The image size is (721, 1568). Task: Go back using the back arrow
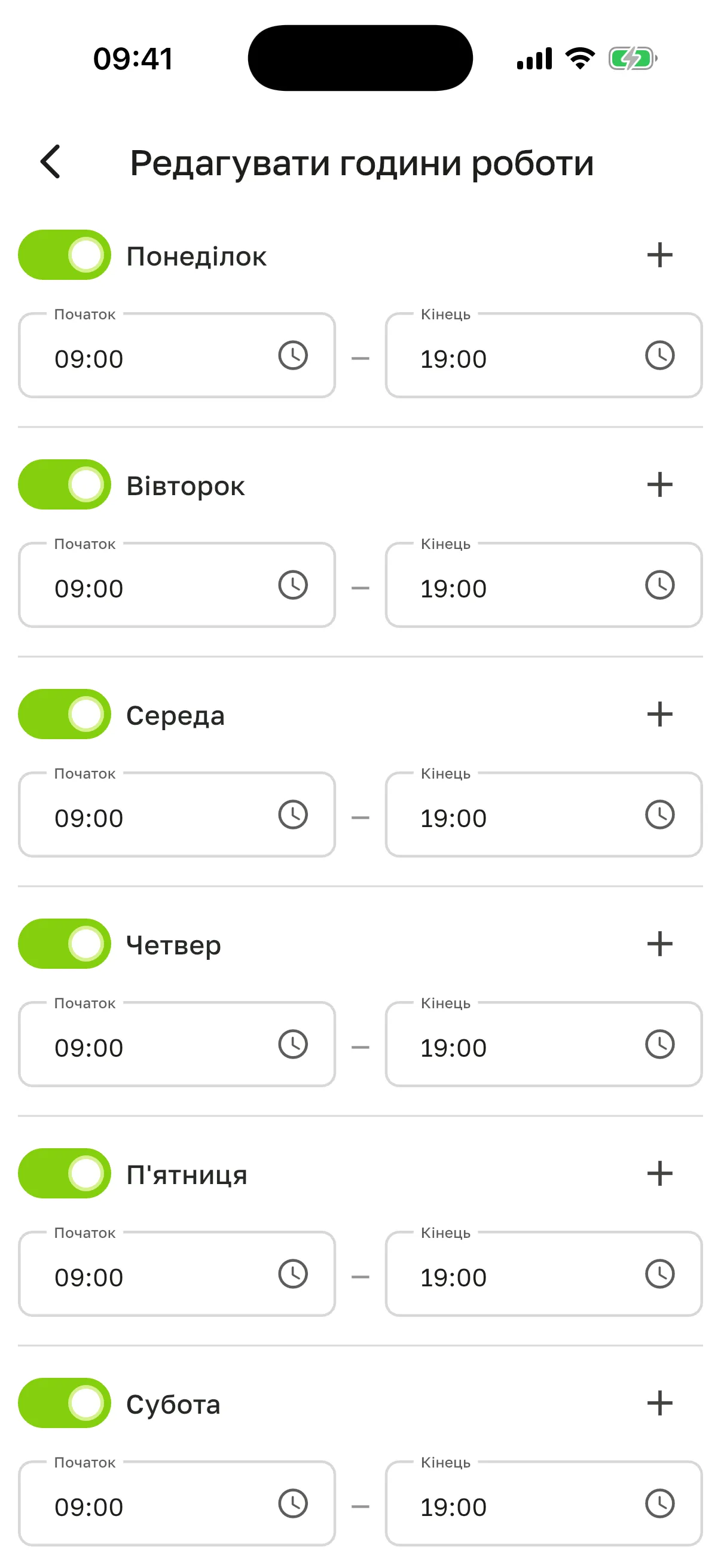coord(50,162)
